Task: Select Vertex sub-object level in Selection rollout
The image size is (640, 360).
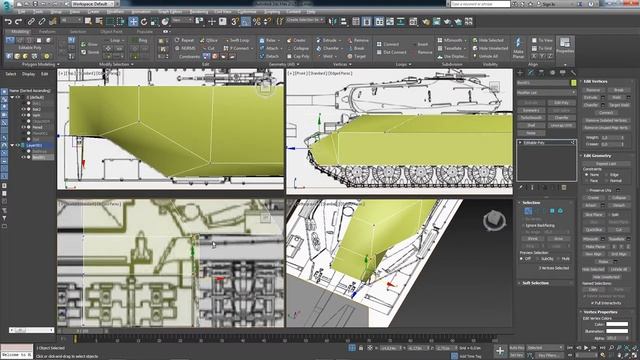Action: tap(528, 211)
